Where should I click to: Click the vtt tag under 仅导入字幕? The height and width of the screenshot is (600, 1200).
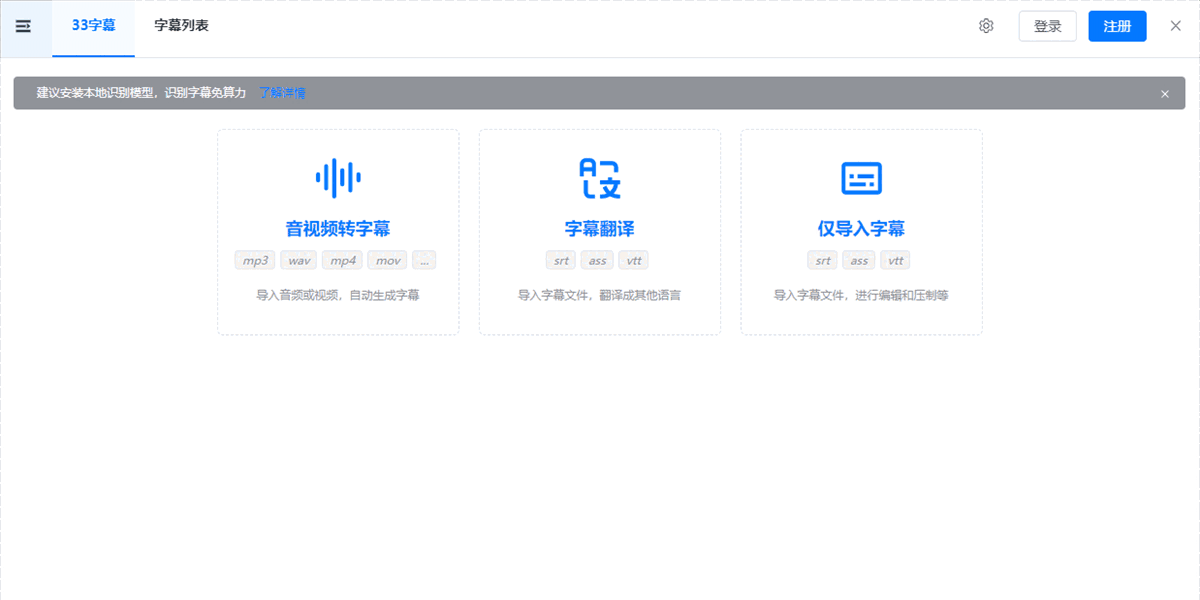click(895, 260)
